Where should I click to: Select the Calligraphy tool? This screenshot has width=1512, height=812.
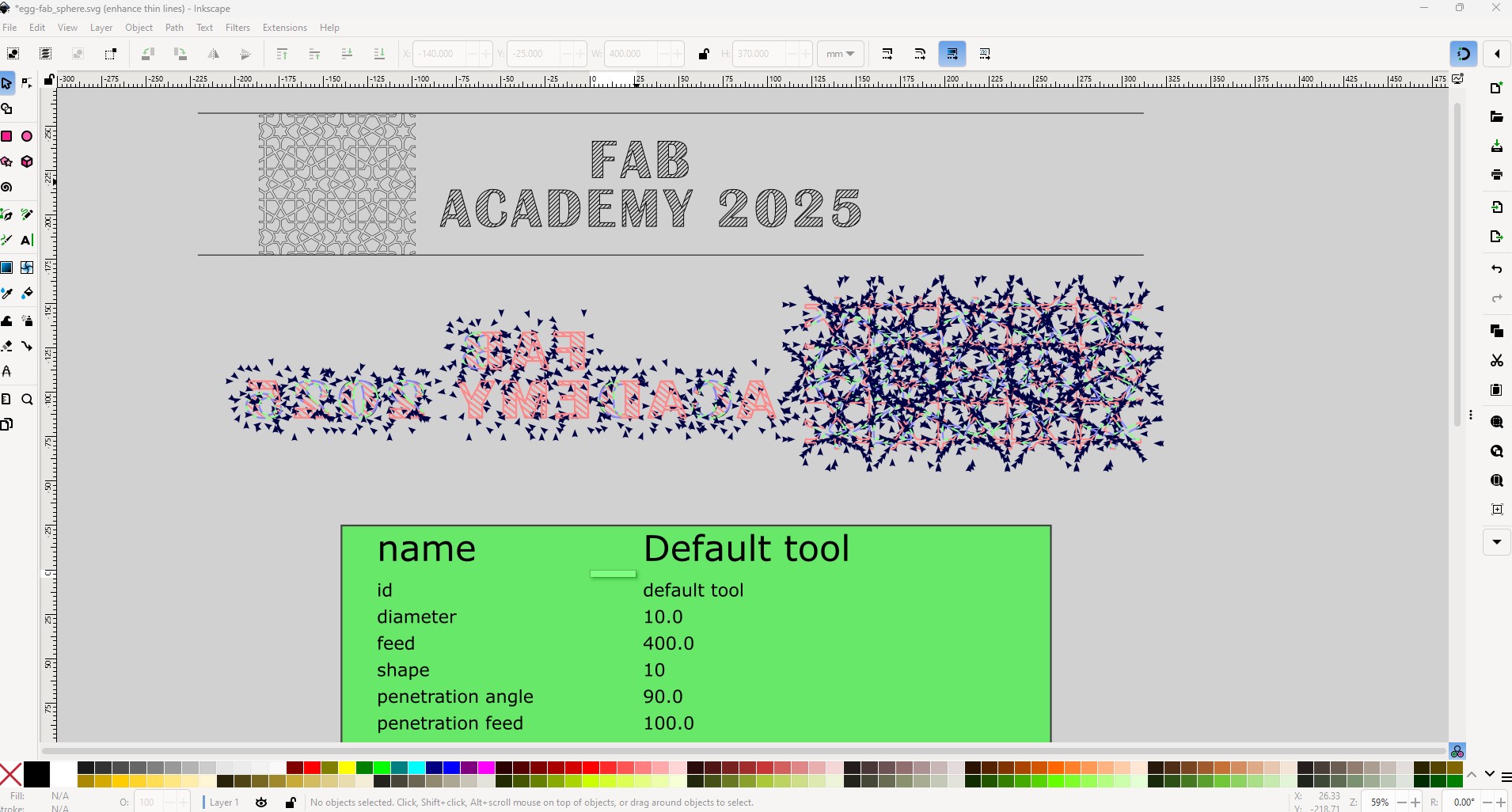7,240
